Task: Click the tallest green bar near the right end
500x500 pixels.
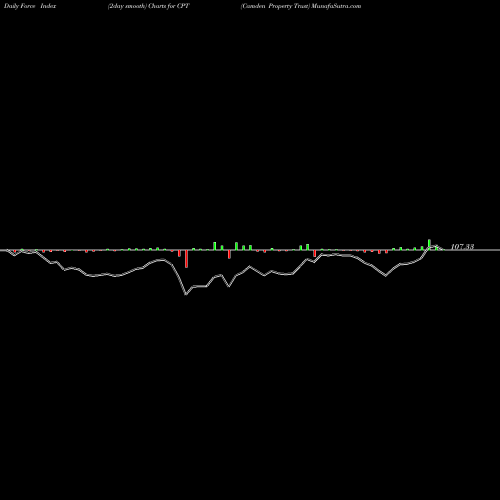Action: (429, 244)
